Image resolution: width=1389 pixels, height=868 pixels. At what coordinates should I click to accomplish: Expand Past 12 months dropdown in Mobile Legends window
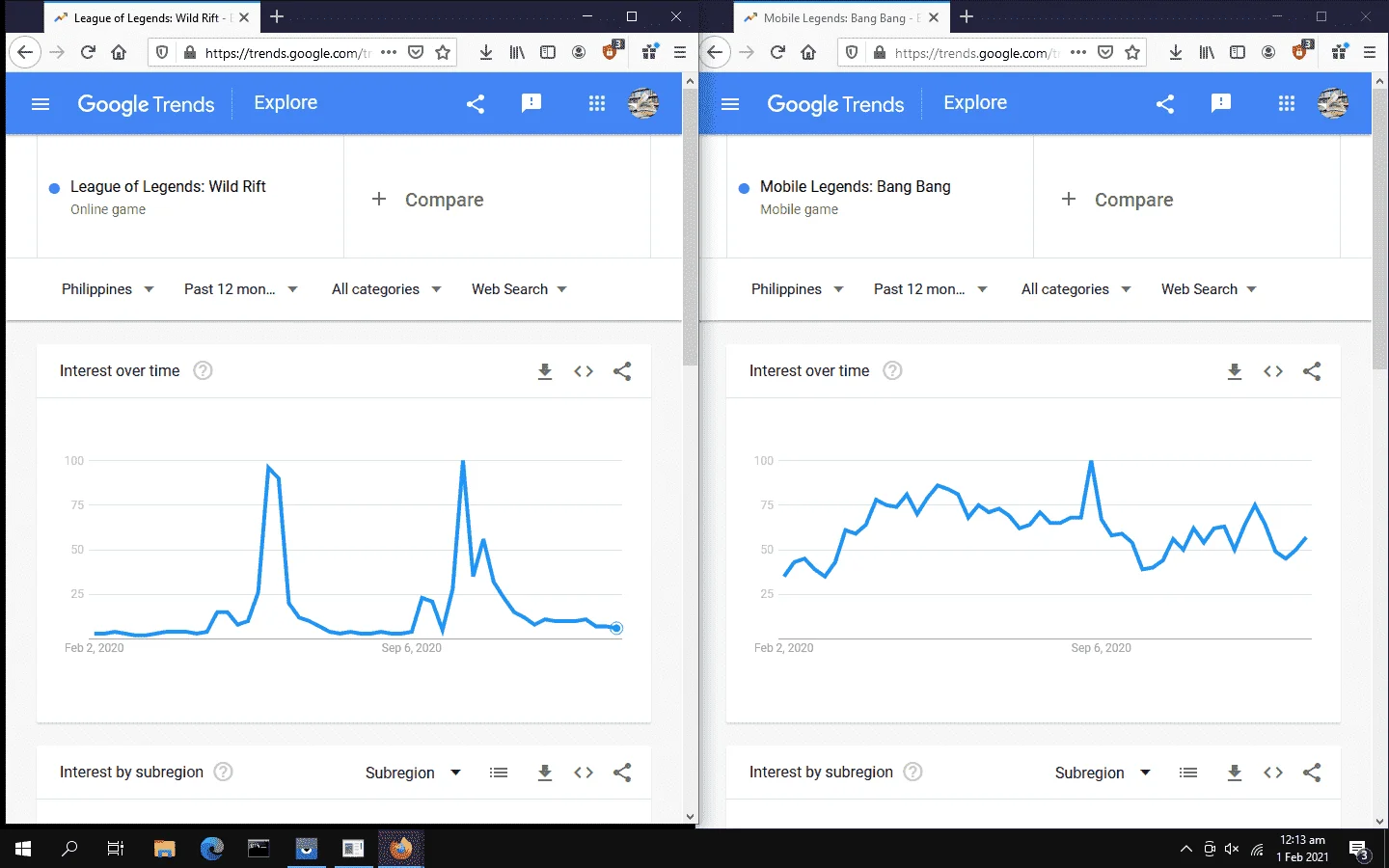[x=931, y=289]
